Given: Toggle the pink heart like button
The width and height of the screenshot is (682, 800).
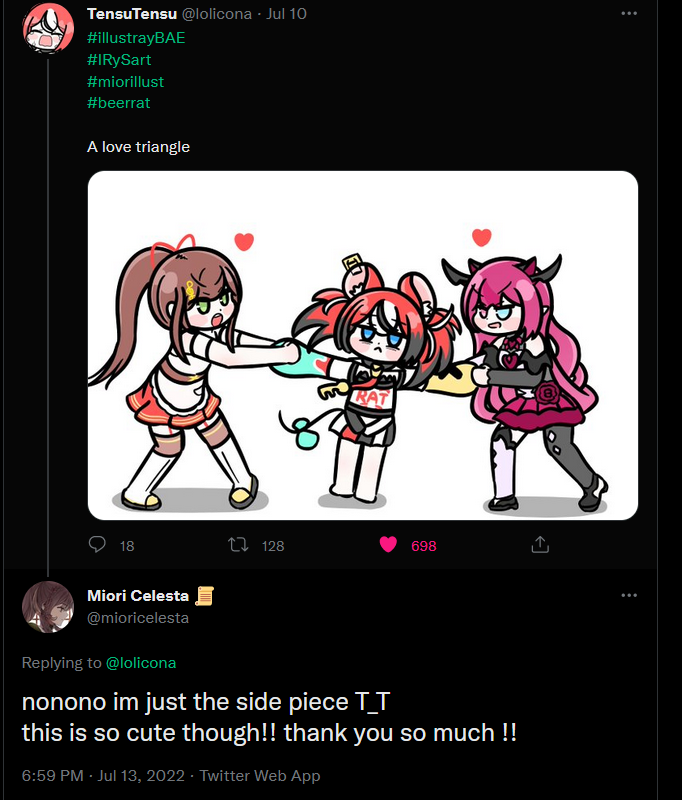Looking at the screenshot, I should [x=387, y=545].
